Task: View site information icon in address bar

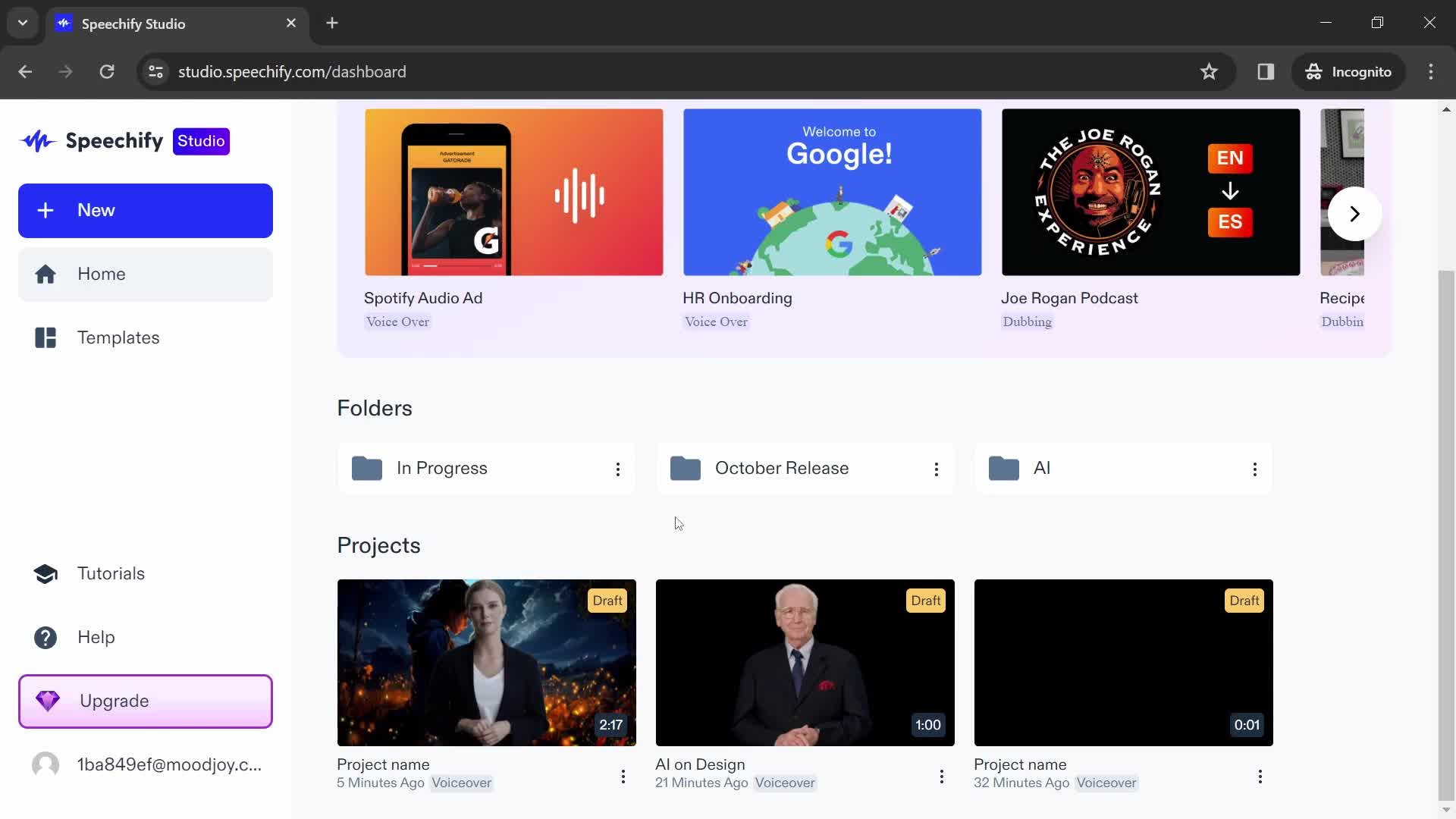Action: 155,71
